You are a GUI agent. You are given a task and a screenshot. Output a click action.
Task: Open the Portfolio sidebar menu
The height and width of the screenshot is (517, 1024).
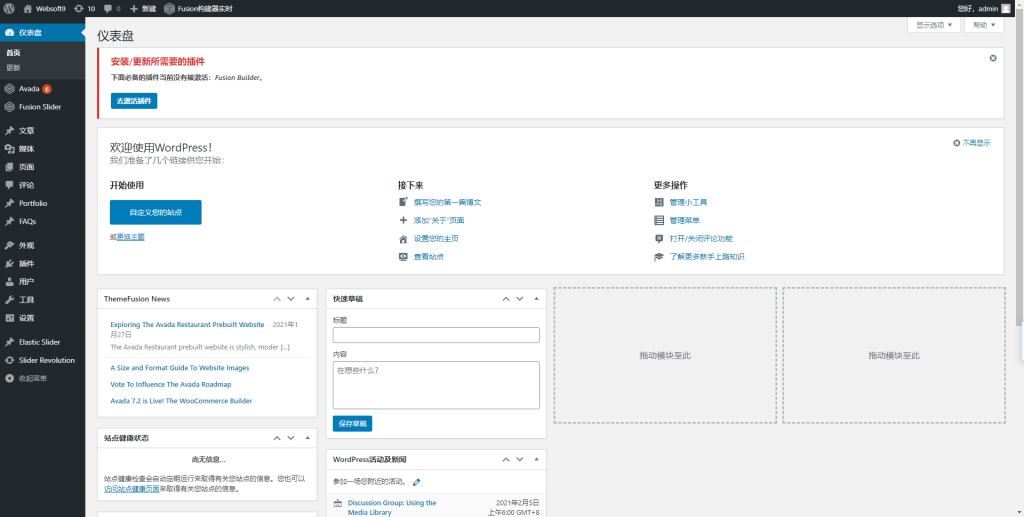[x=33, y=203]
